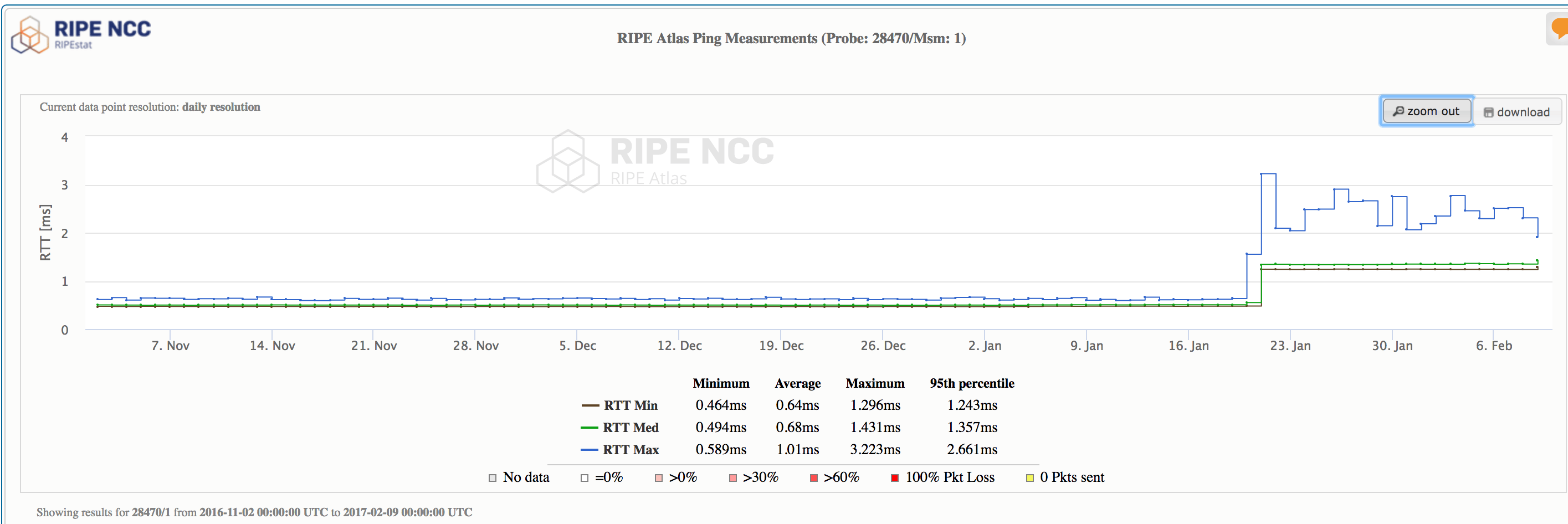The image size is (1568, 524).
Task: Click the 23. Jan axis label
Action: point(1290,346)
